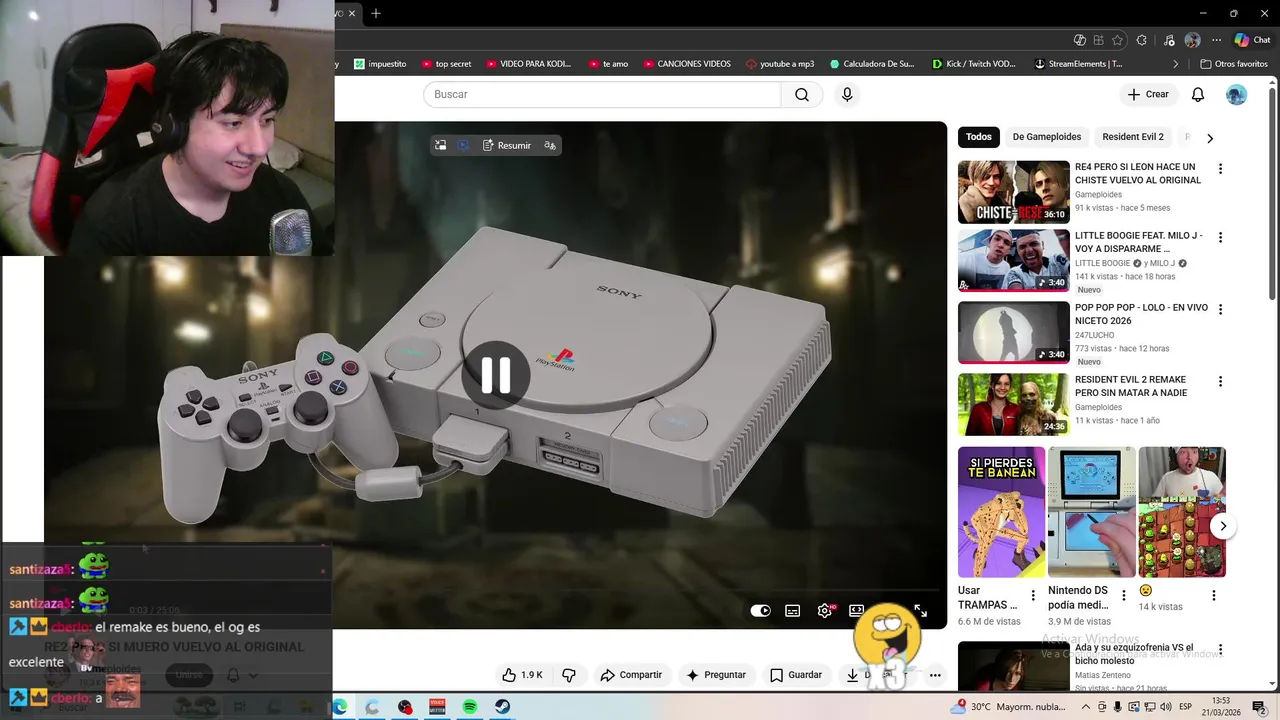Open the VIDEO PARA KODI bookmark
This screenshot has height=720, width=1280.
(528, 64)
